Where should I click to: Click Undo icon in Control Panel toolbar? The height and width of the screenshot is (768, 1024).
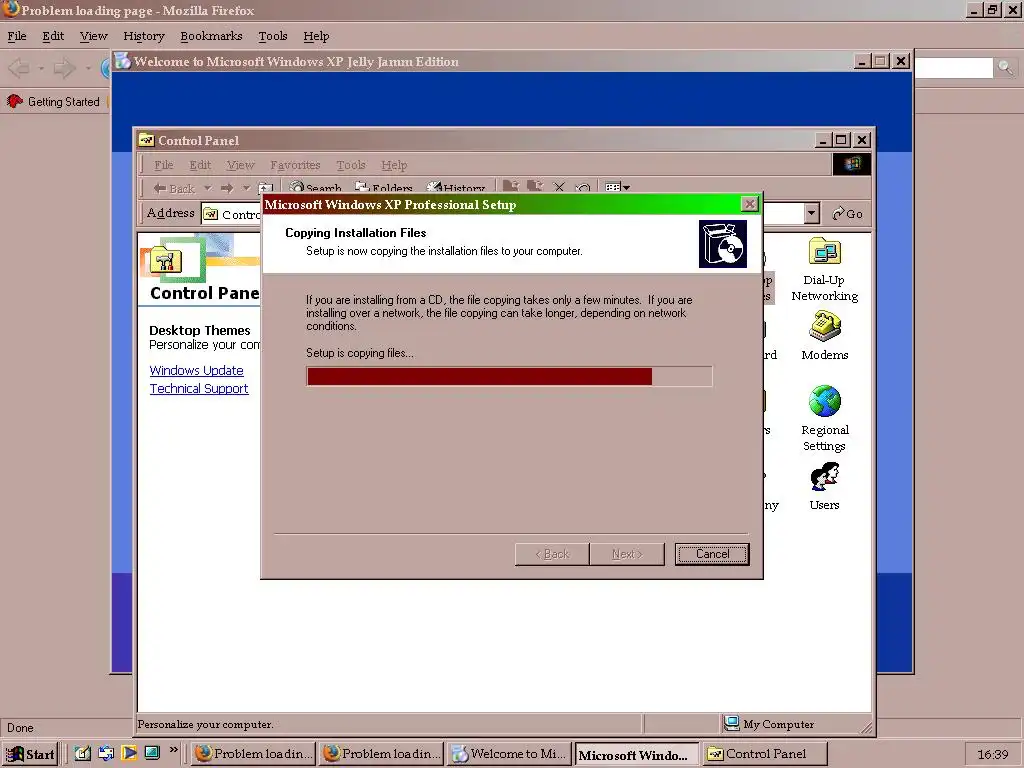tap(583, 188)
